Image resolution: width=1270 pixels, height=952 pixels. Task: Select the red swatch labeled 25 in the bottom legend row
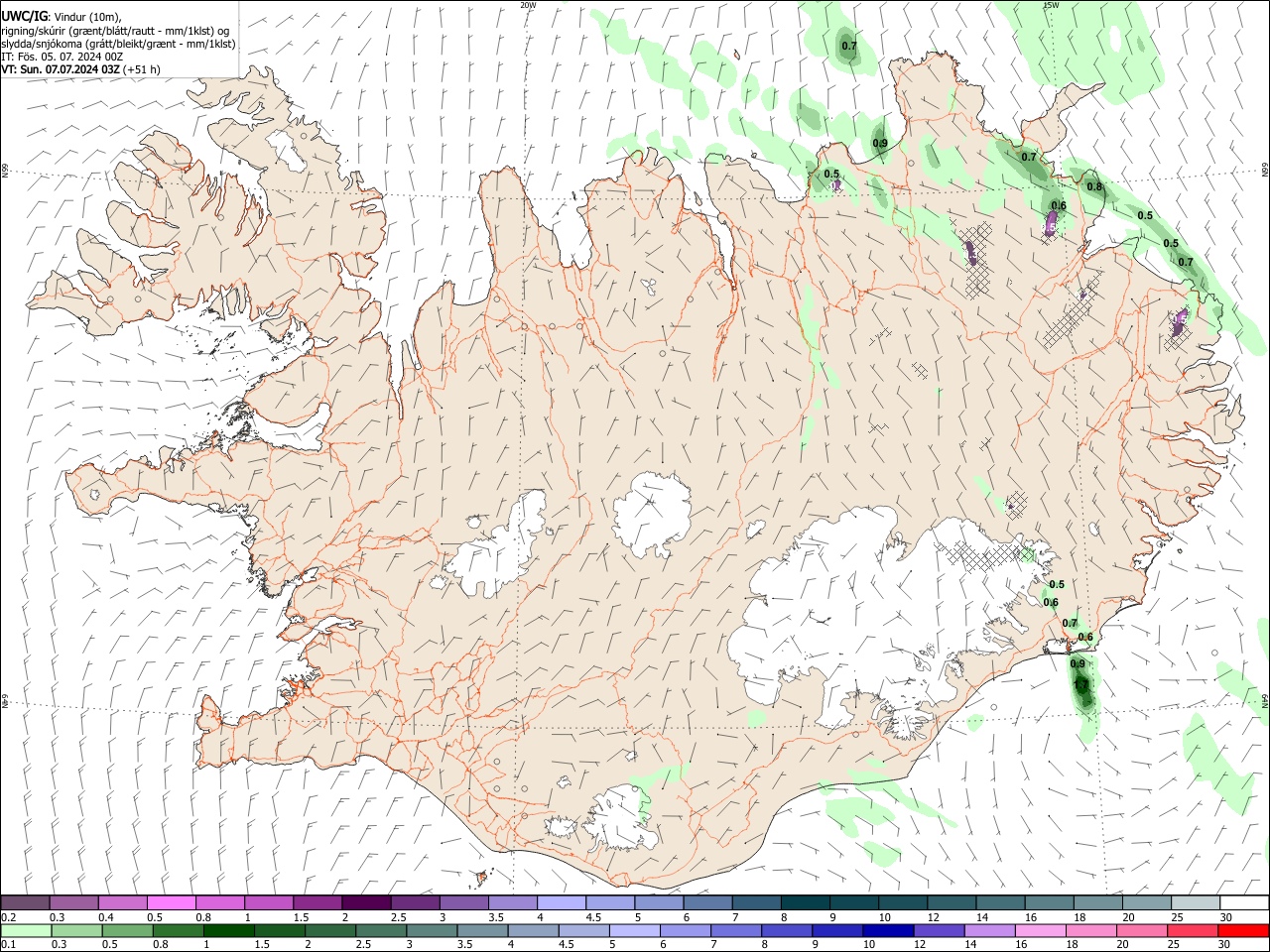[1193, 931]
